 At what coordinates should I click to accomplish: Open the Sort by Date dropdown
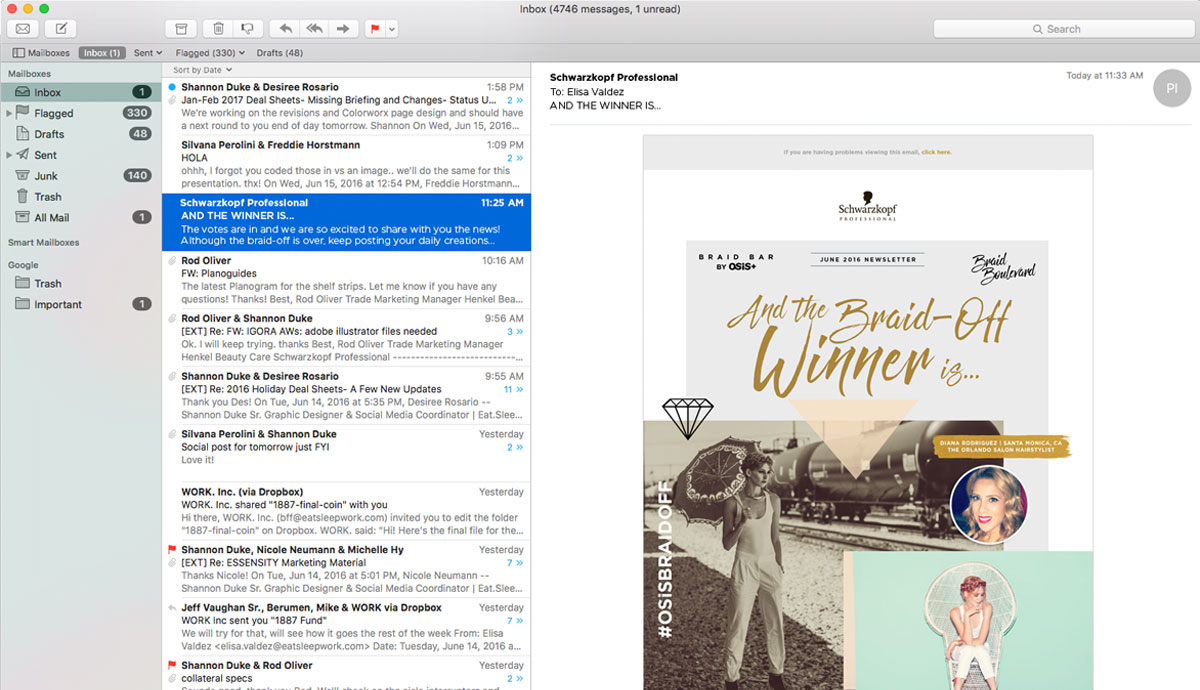point(202,70)
